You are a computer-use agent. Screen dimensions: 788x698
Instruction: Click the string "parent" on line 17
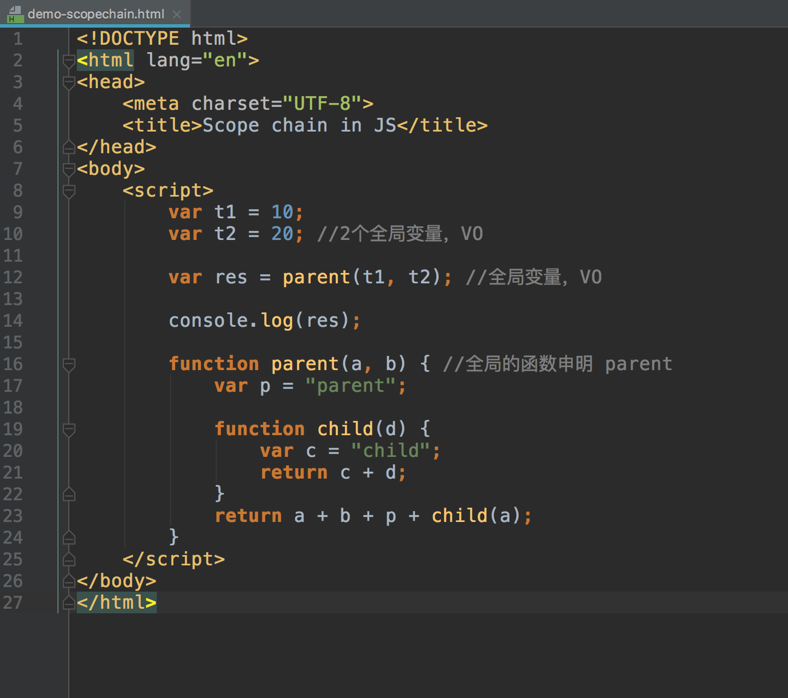pyautogui.click(x=350, y=386)
